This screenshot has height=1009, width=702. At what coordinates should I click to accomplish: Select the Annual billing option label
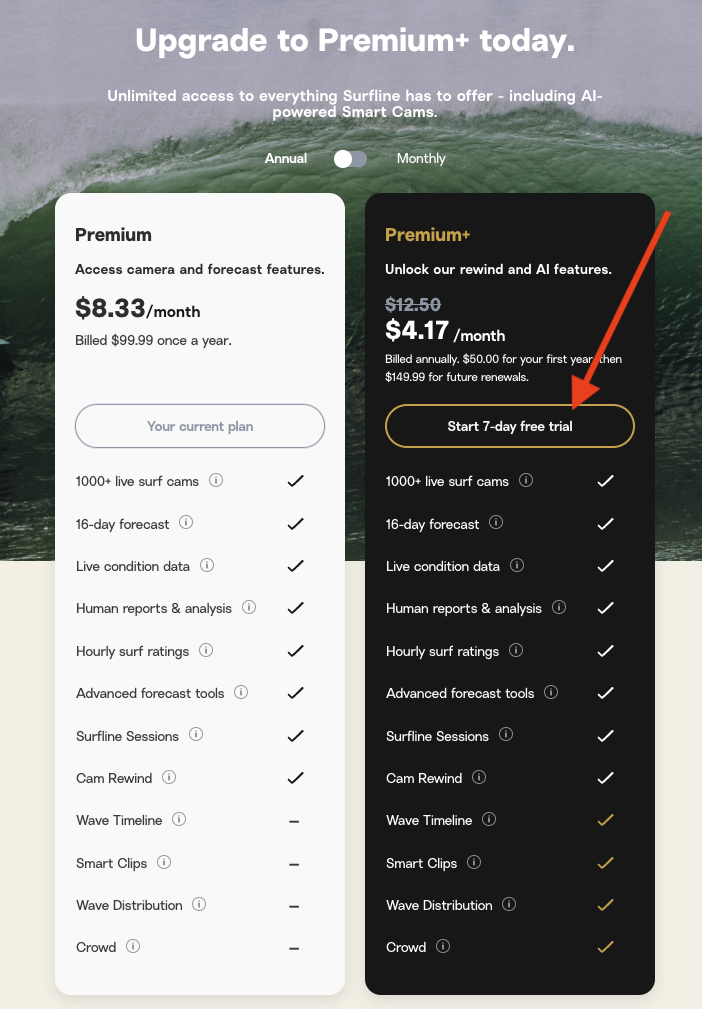286,158
